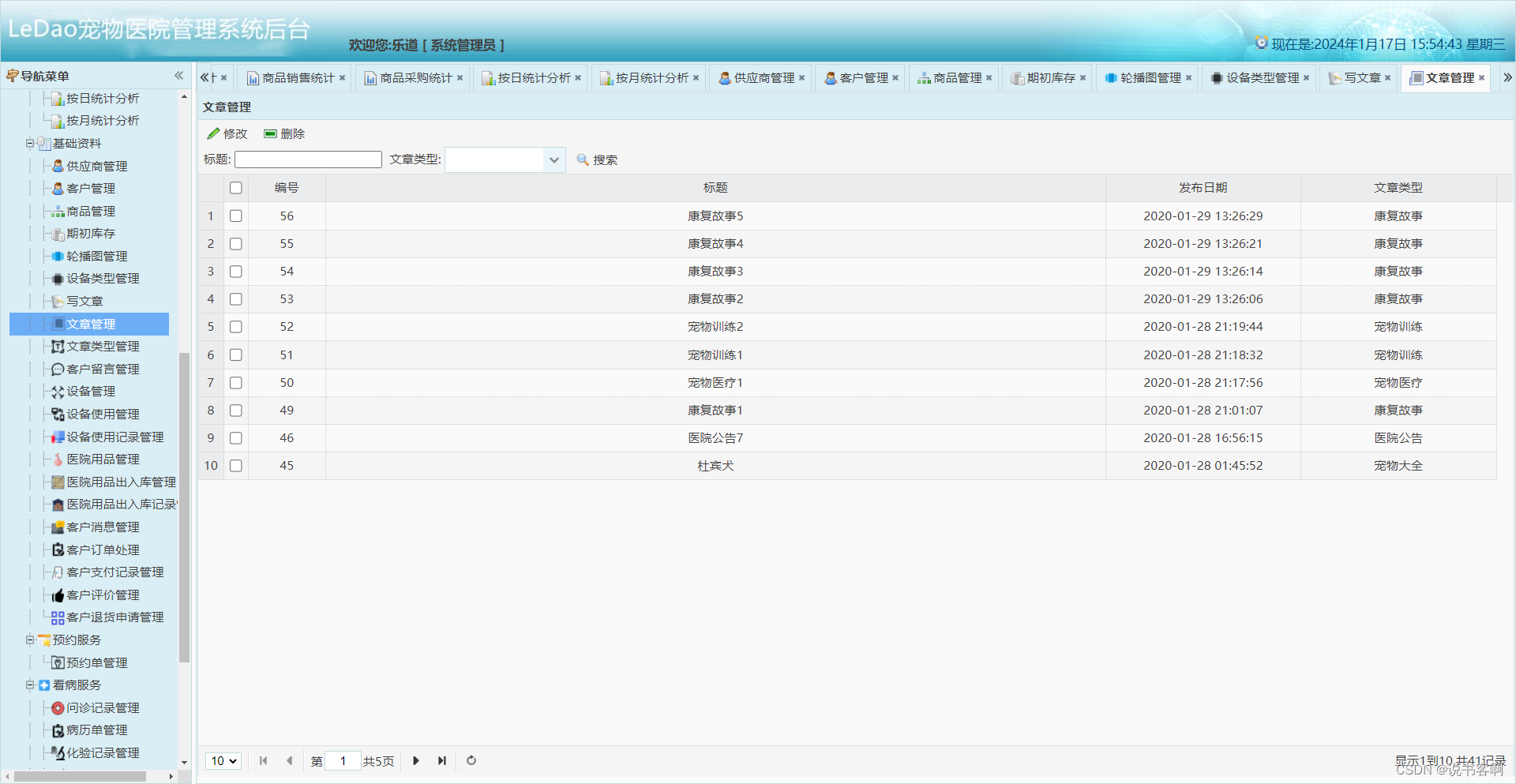Click the 医院公告7 title cell
The width and height of the screenshot is (1516, 784).
tap(715, 438)
